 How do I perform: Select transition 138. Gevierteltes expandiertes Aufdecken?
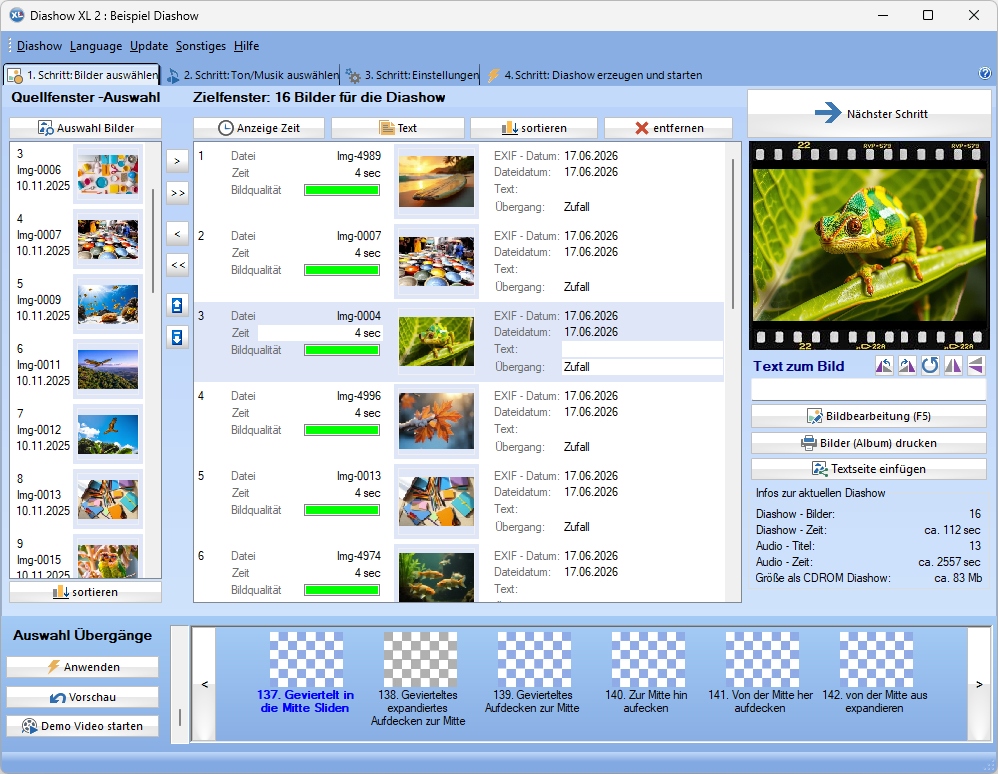[x=419, y=679]
